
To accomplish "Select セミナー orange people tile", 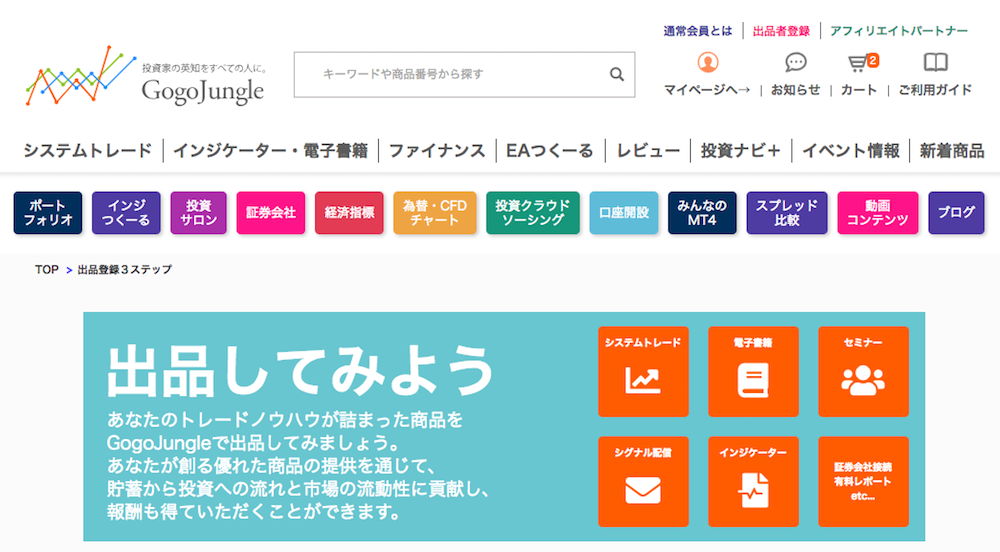I will pyautogui.click(x=864, y=372).
